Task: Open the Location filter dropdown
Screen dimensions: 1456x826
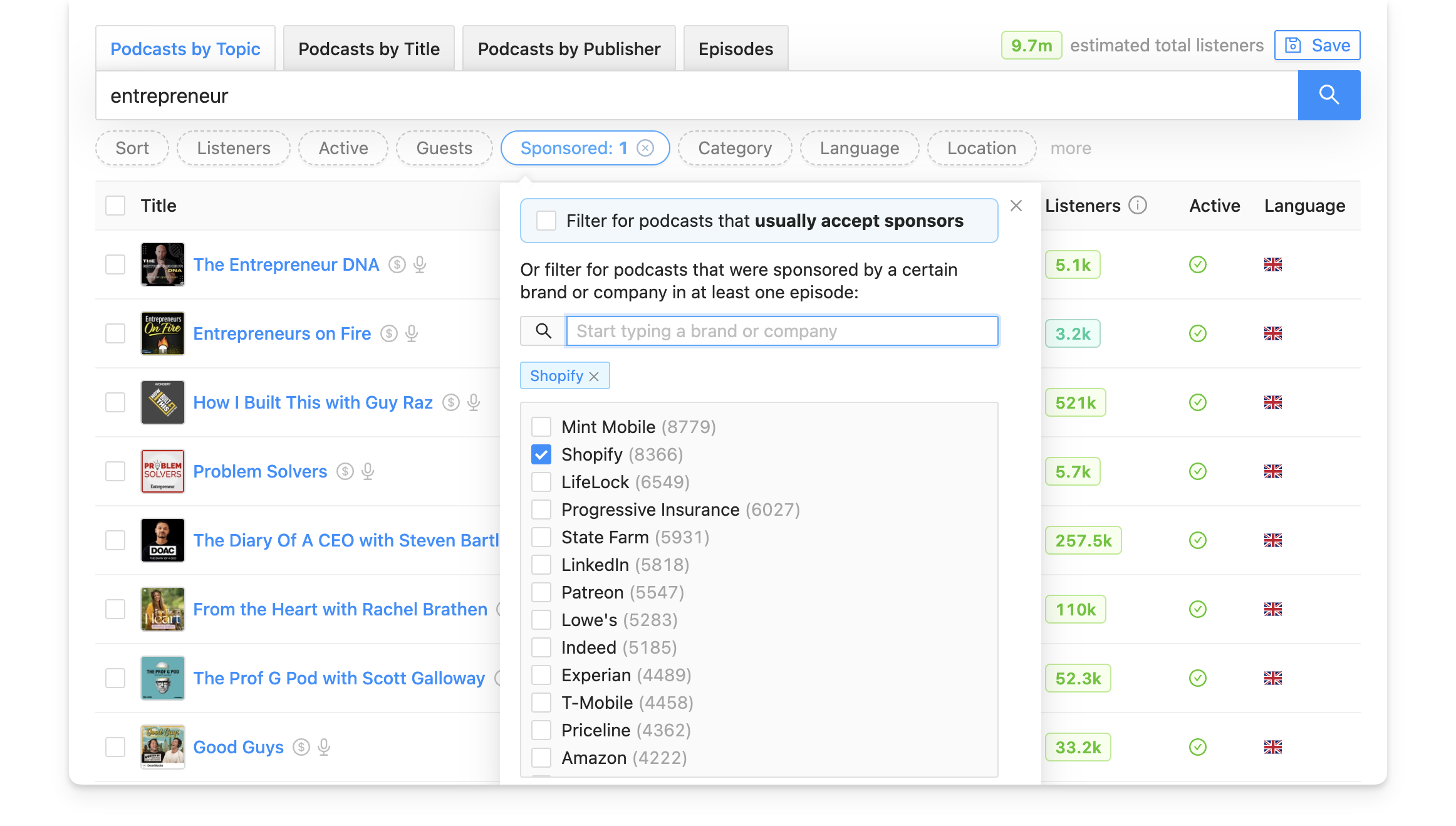Action: pos(982,148)
